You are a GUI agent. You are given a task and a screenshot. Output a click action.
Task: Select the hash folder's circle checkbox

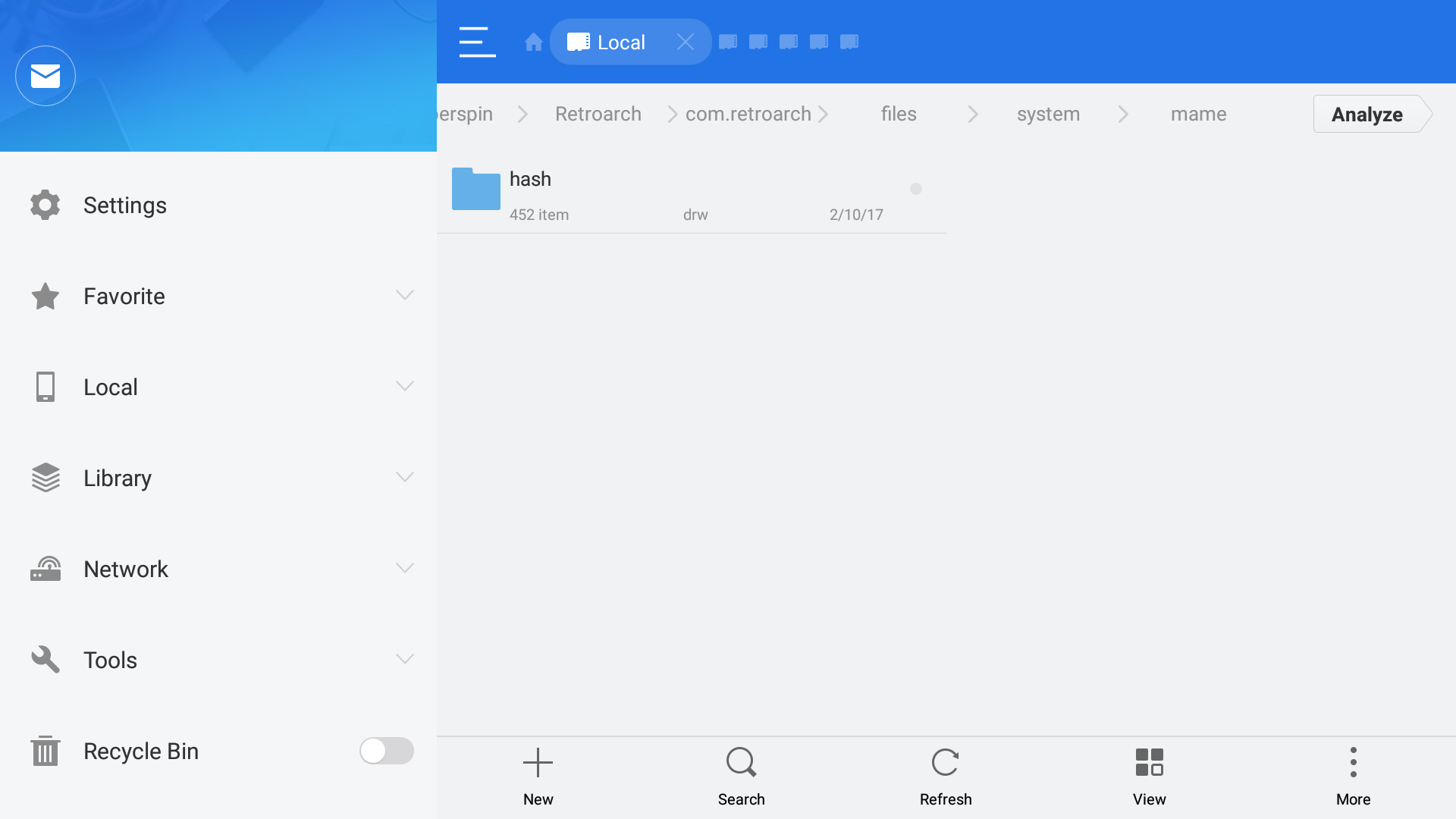point(916,189)
